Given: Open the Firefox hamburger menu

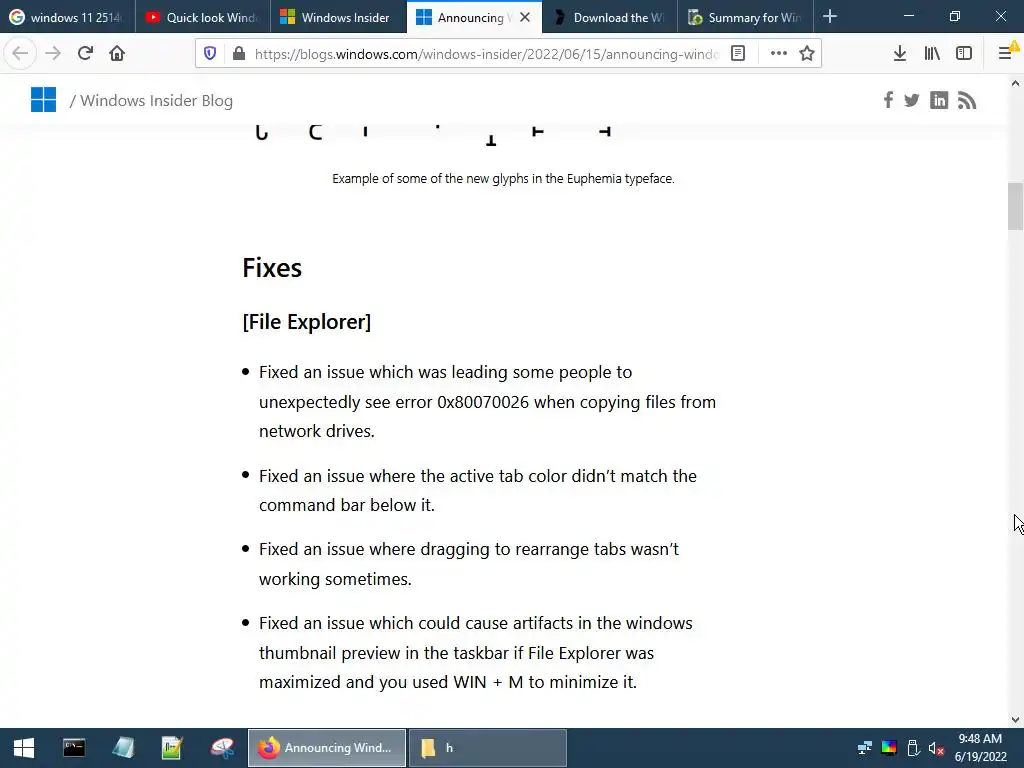Looking at the screenshot, I should tap(1006, 54).
